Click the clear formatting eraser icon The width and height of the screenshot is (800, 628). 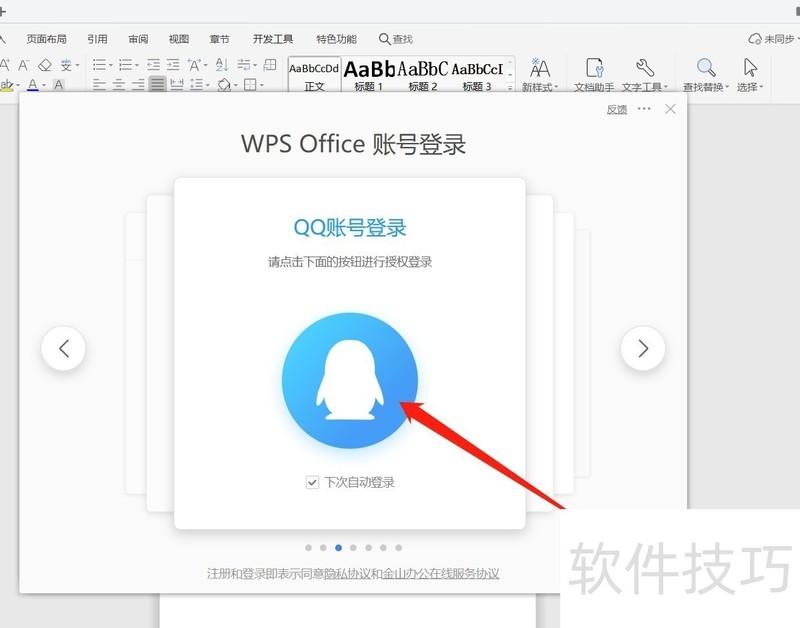pos(45,65)
